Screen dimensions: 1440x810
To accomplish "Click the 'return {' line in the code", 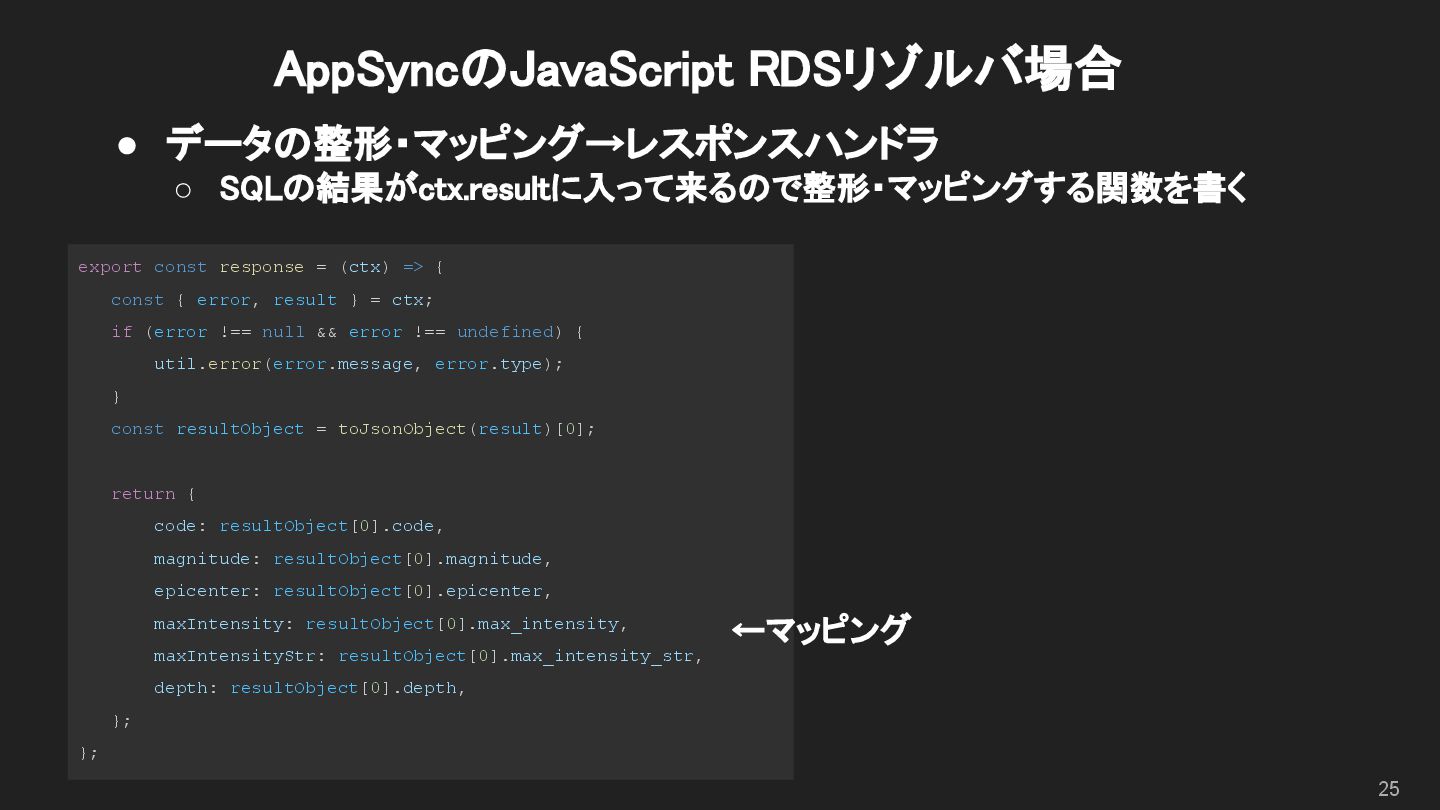I will [x=153, y=494].
